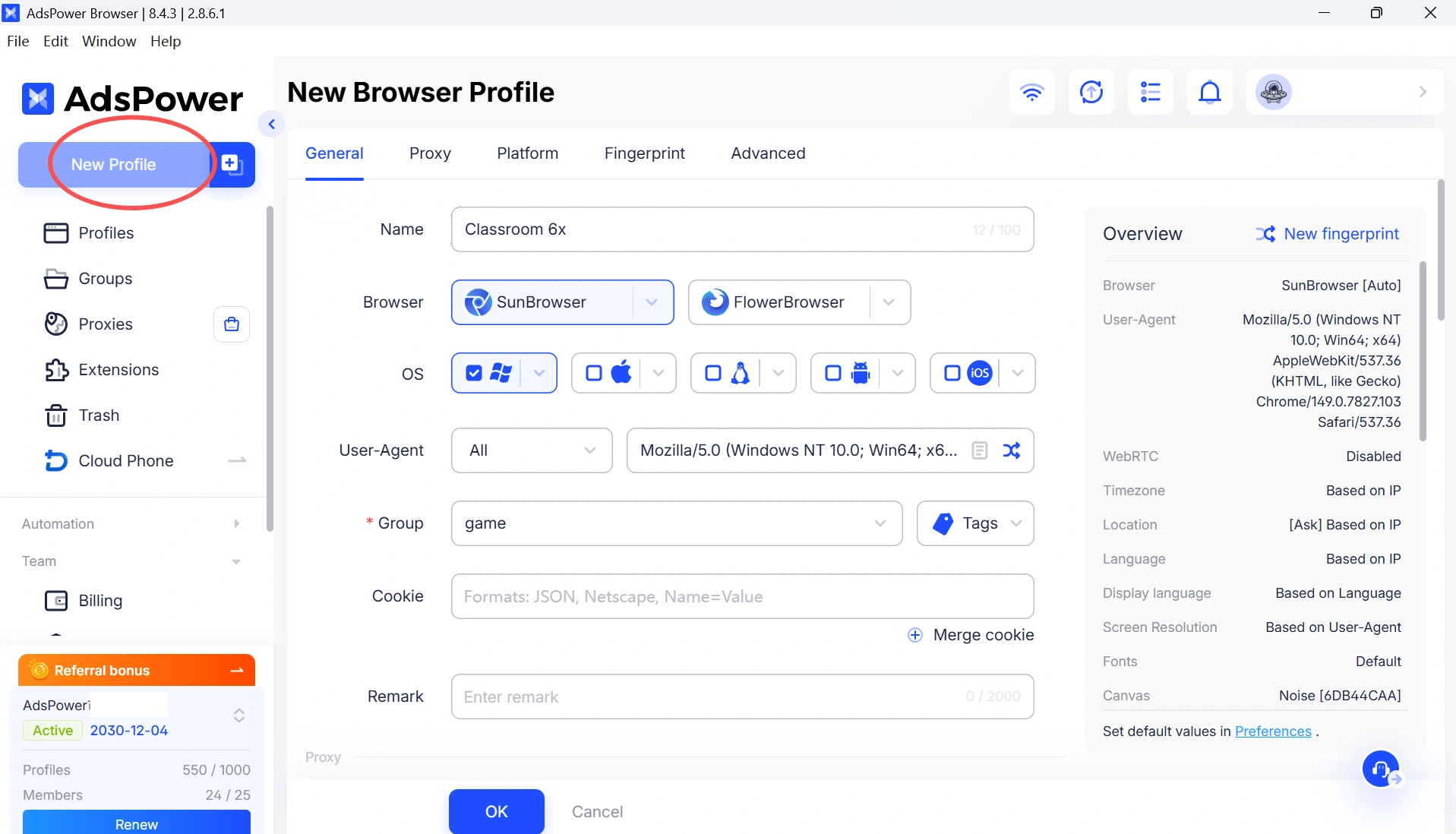Collapse the sidebar with the chevron button
Viewport: 1456px width, 834px height.
coord(271,124)
